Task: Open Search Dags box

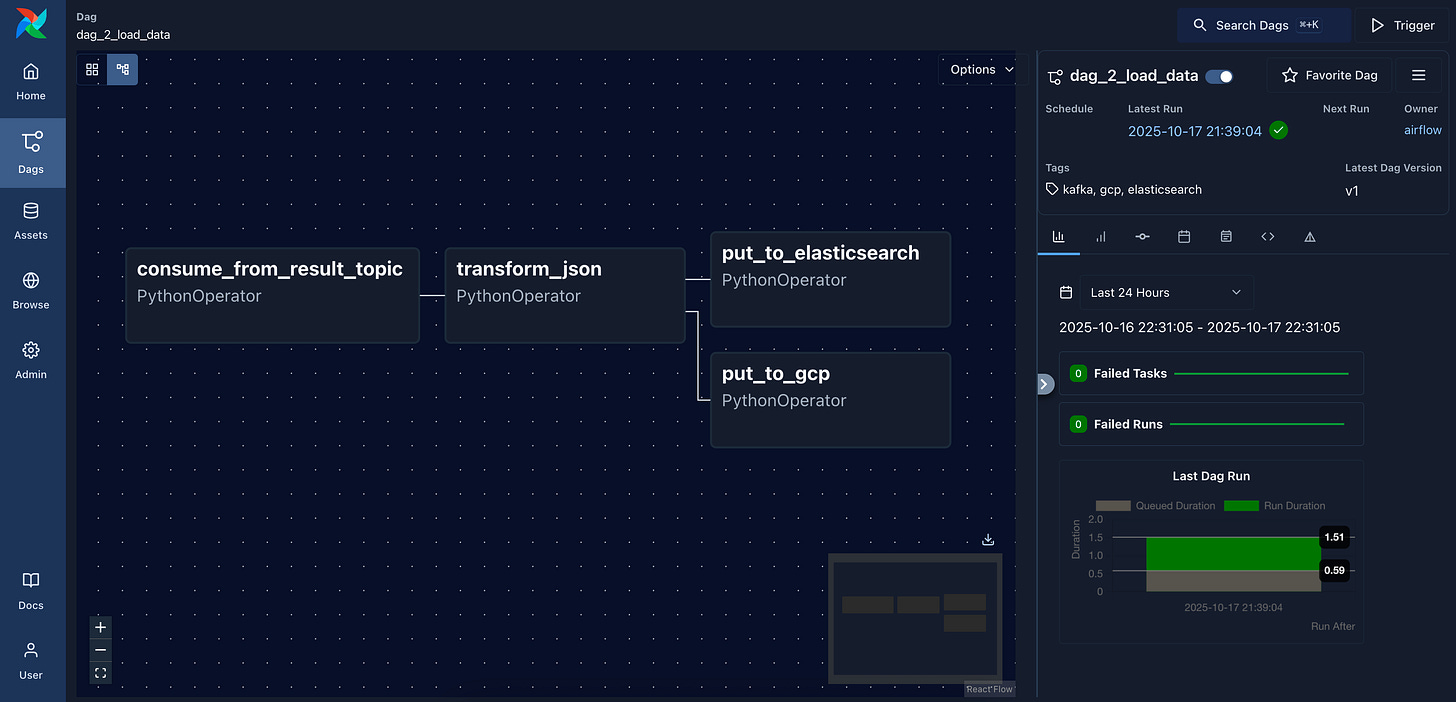Action: click(x=1264, y=25)
